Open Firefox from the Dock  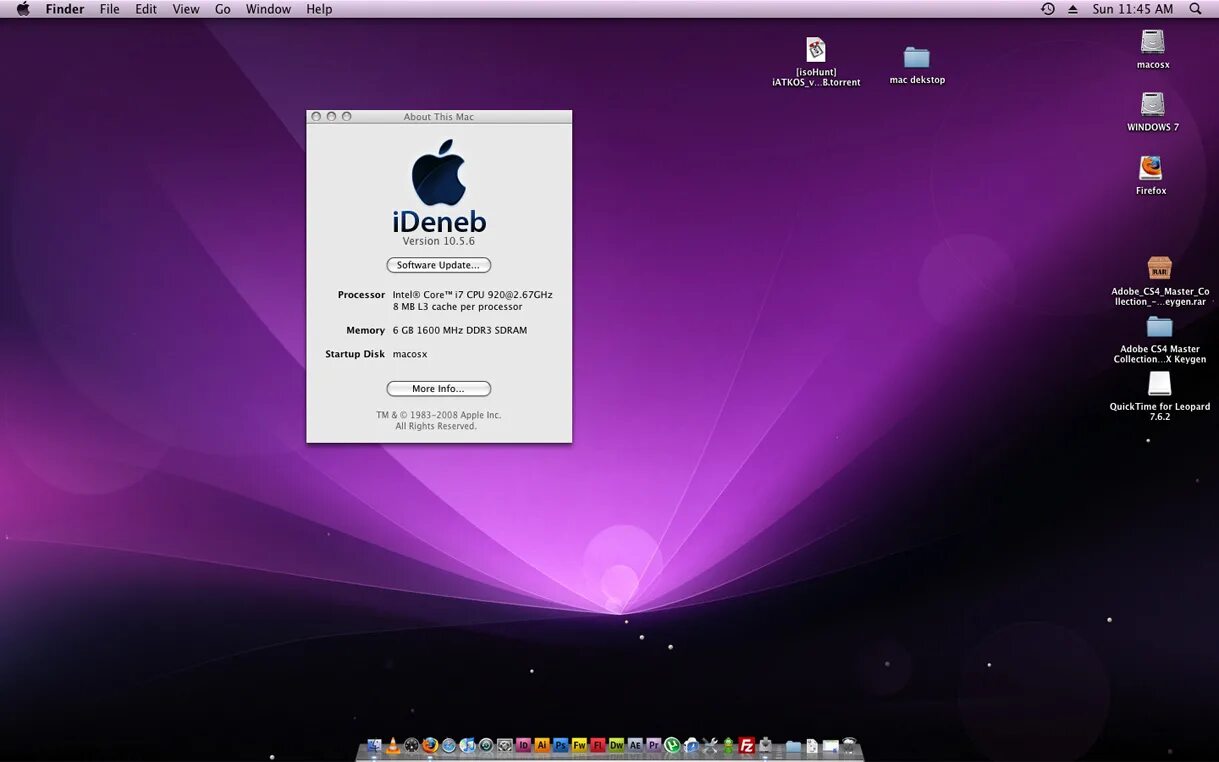430,746
